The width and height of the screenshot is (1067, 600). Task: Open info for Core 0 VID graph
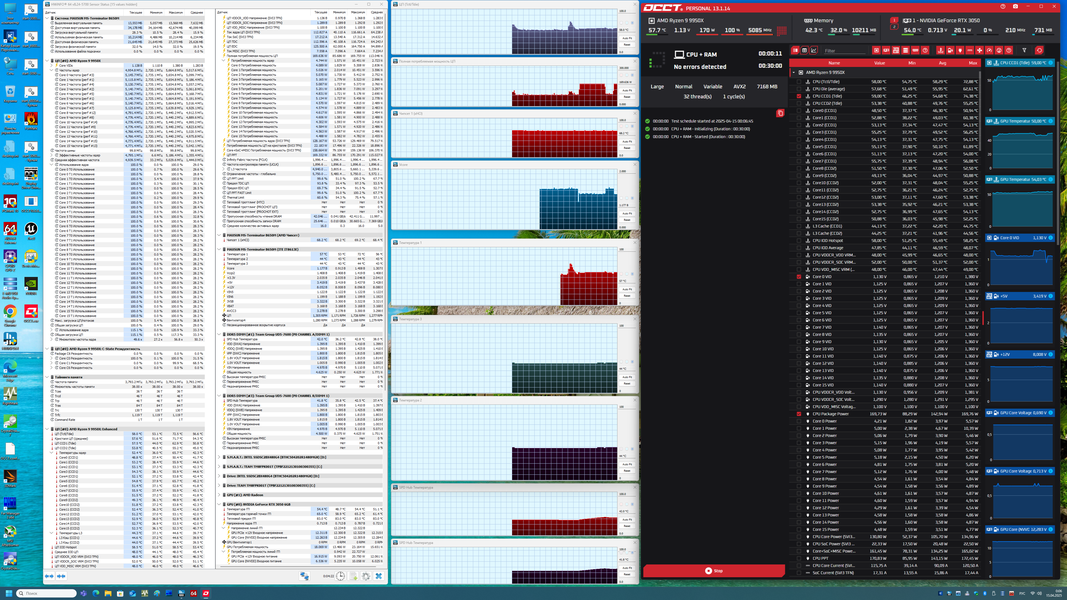1051,238
